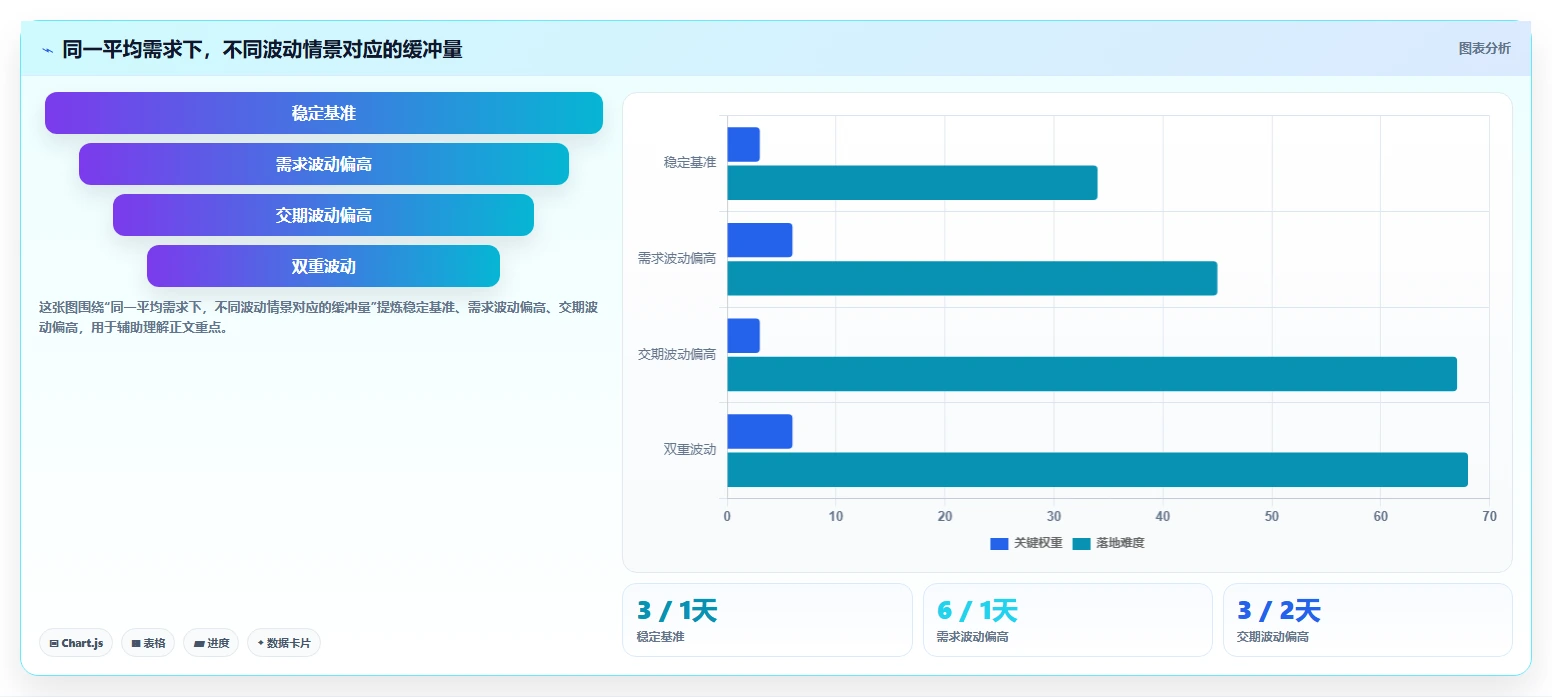
Task: Click the lightning icon beside the title
Action: [x=47, y=50]
